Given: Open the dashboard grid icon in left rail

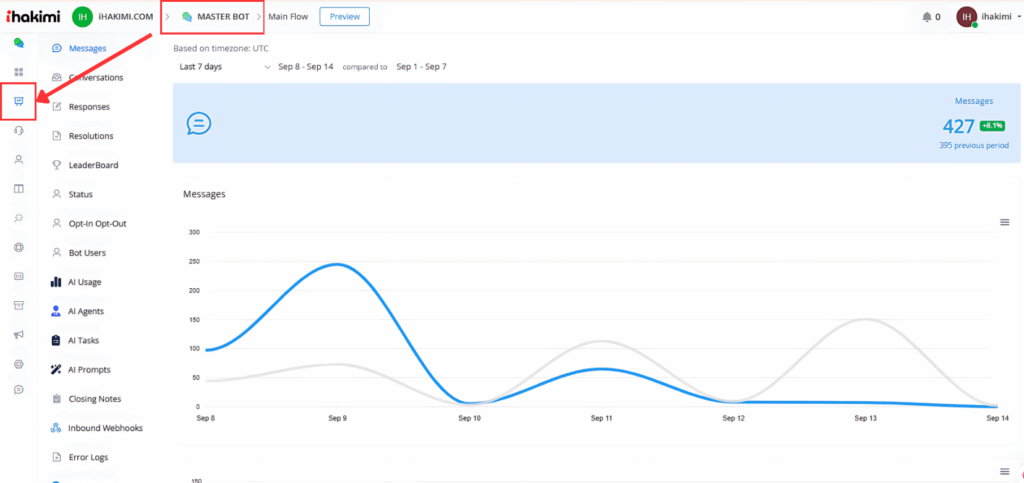Looking at the screenshot, I should tap(18, 72).
